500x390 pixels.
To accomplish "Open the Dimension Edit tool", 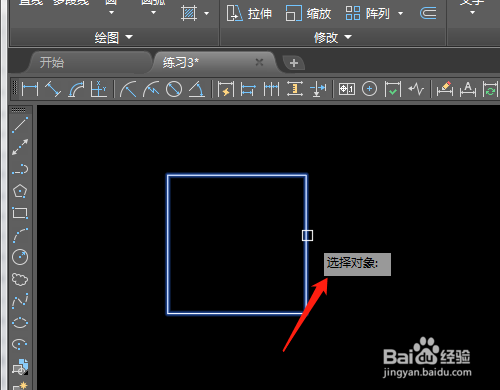I will 445,89.
